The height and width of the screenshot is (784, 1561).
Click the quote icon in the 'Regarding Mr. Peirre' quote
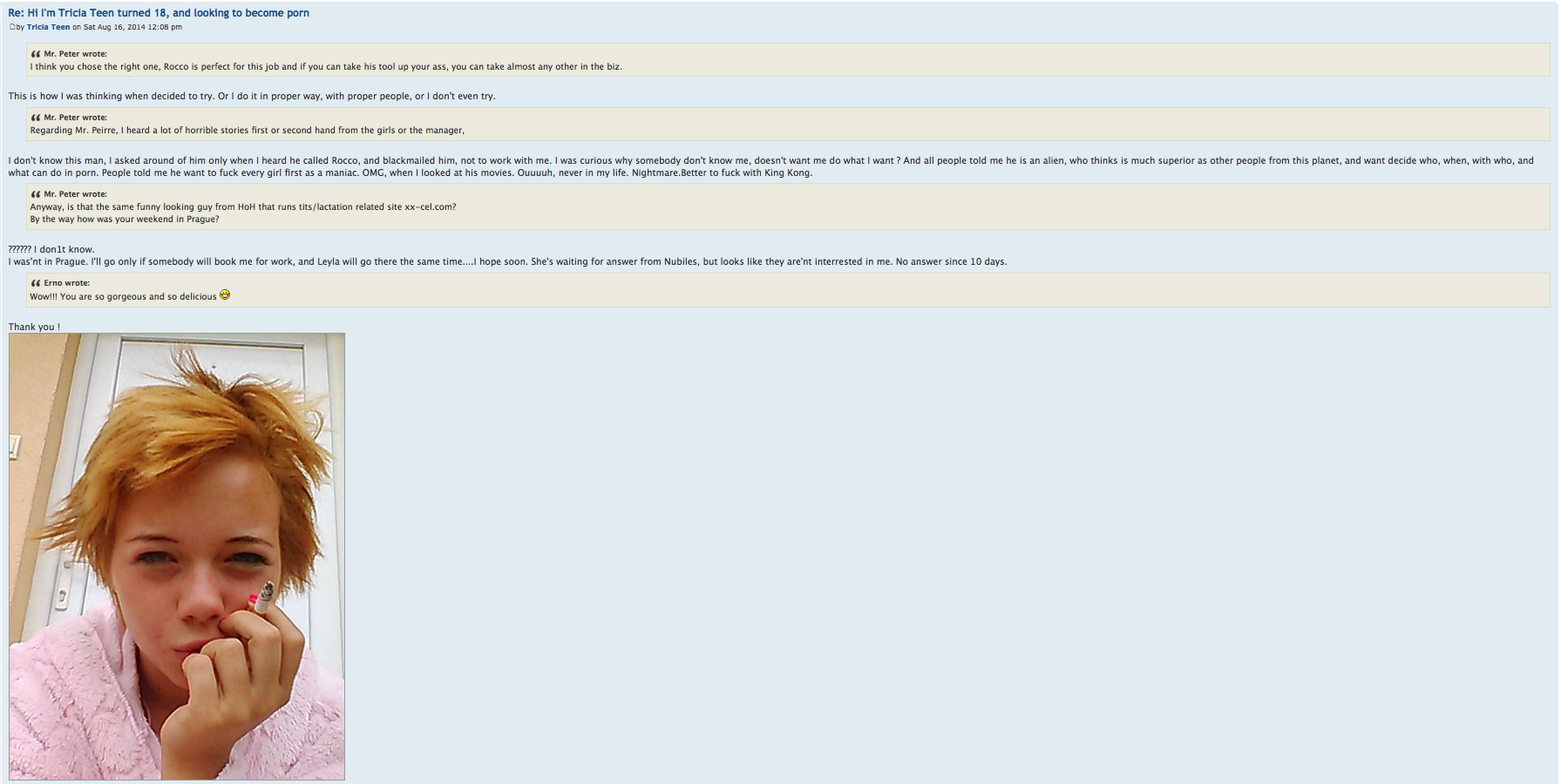36,118
